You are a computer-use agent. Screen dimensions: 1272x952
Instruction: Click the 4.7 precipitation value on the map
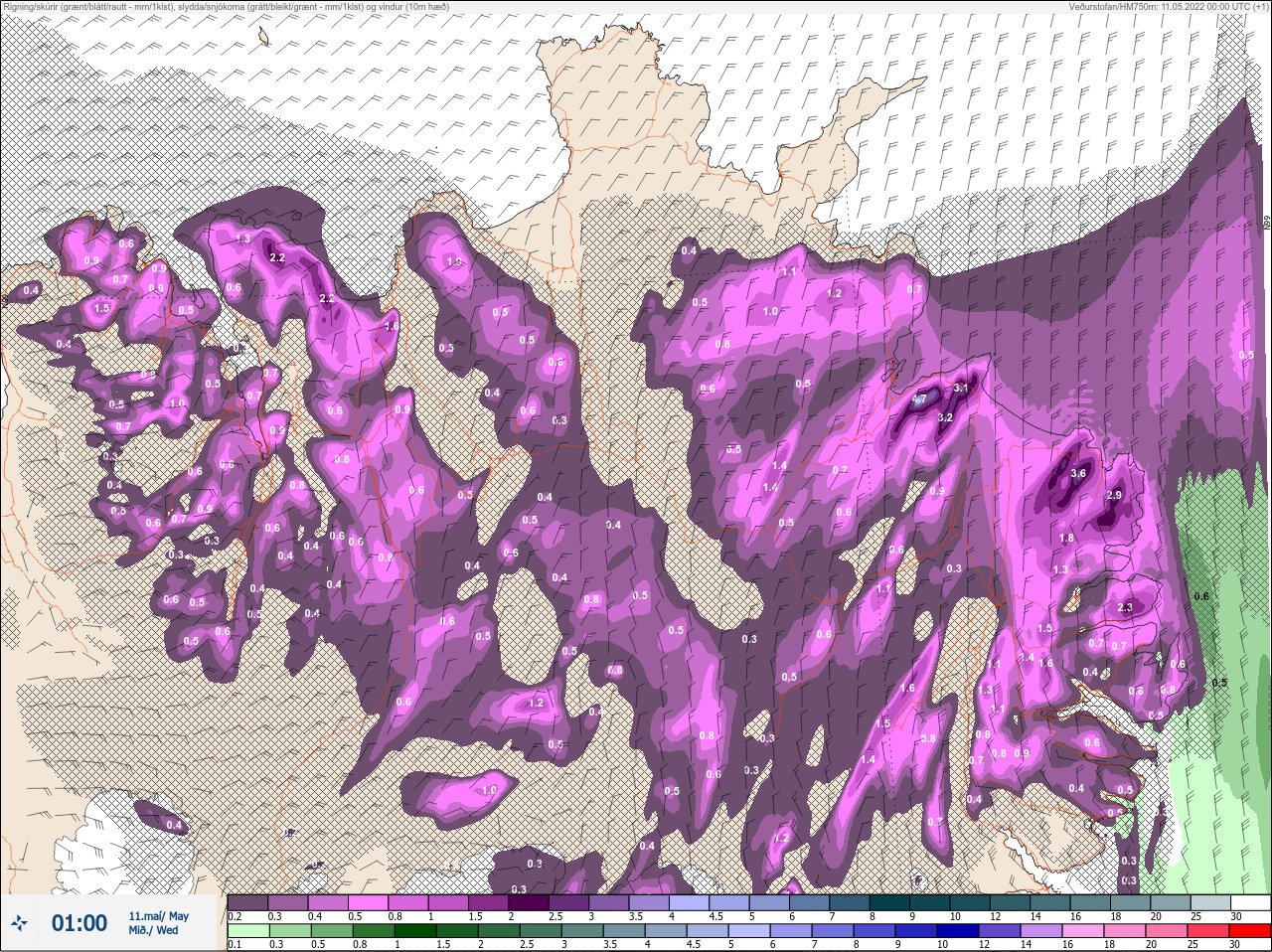point(919,399)
